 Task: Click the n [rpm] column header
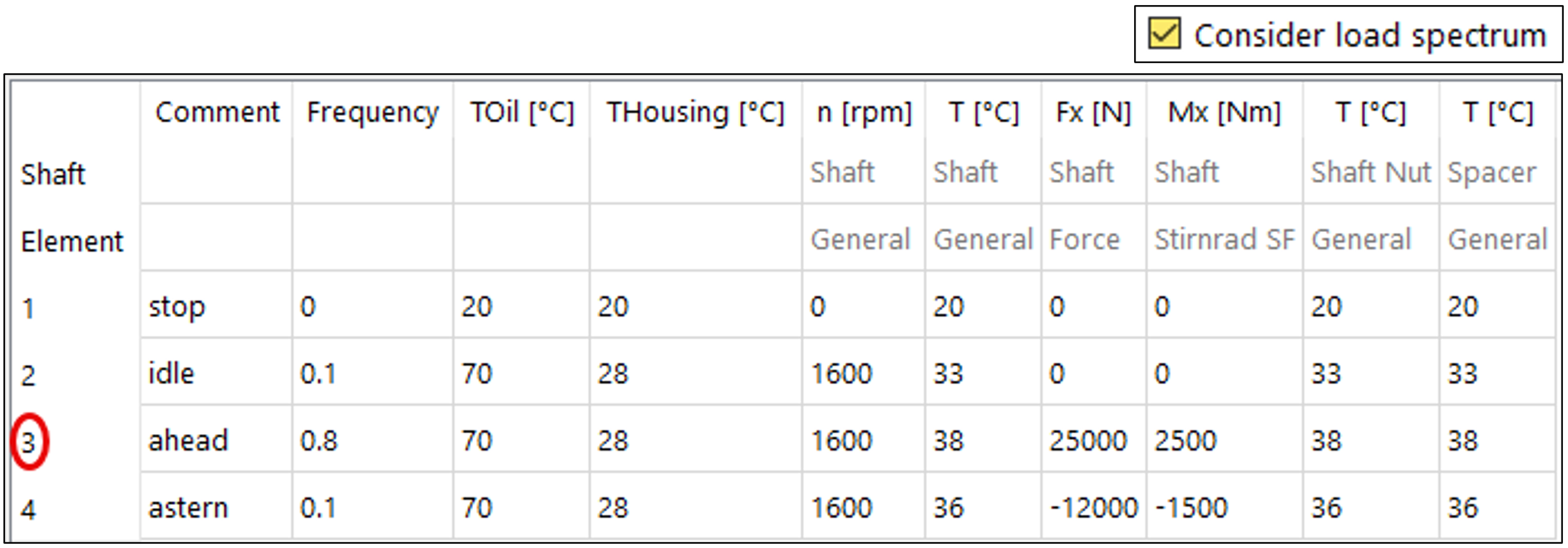pyautogui.click(x=864, y=112)
